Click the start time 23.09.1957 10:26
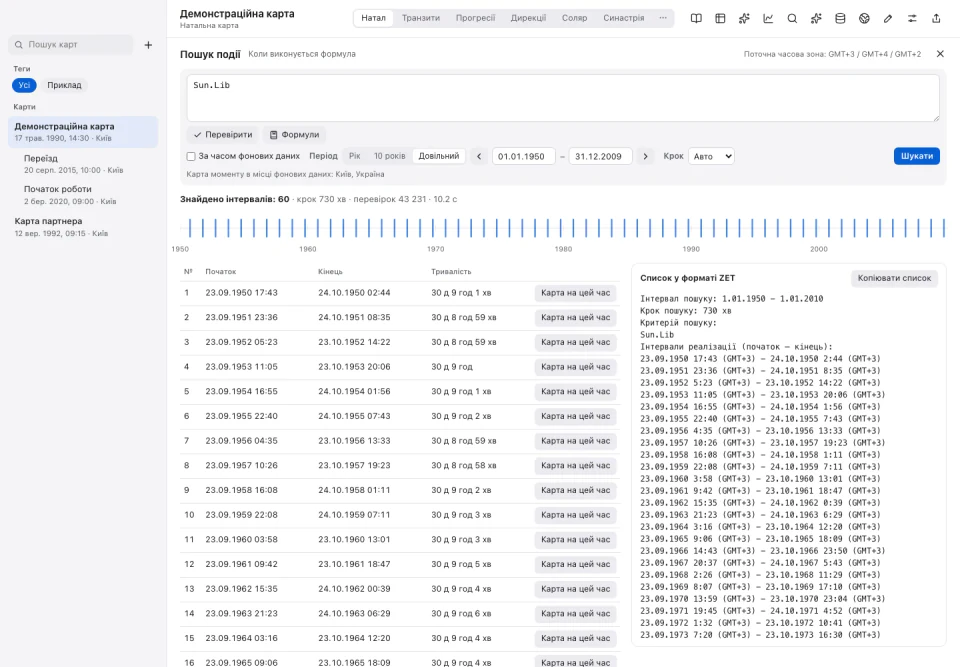Viewport: 960px width, 667px height. pos(241,465)
